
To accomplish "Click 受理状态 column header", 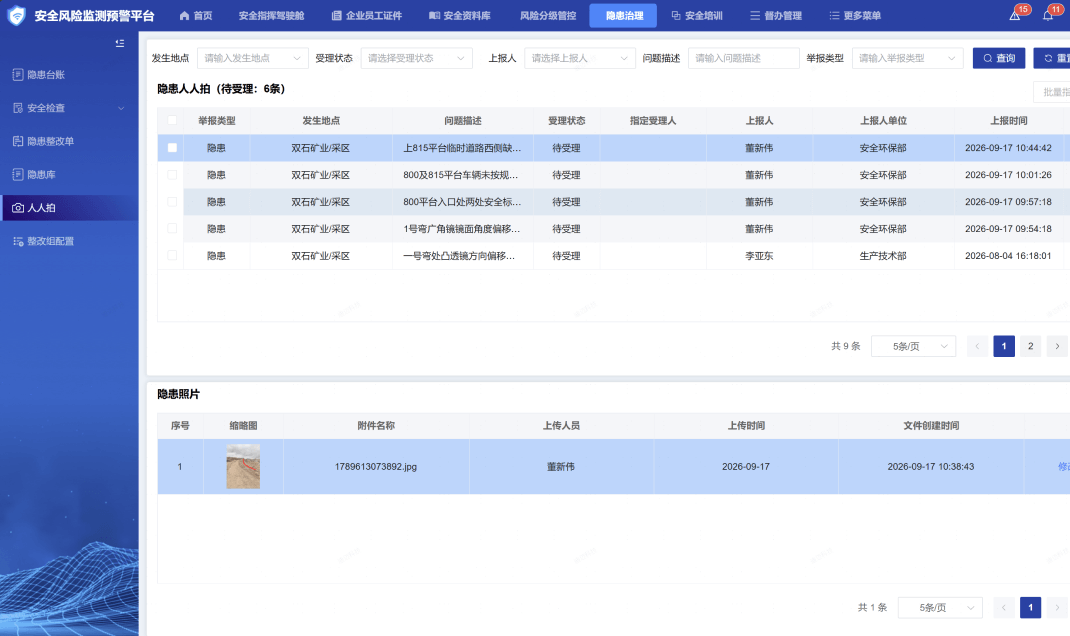I will [566, 120].
